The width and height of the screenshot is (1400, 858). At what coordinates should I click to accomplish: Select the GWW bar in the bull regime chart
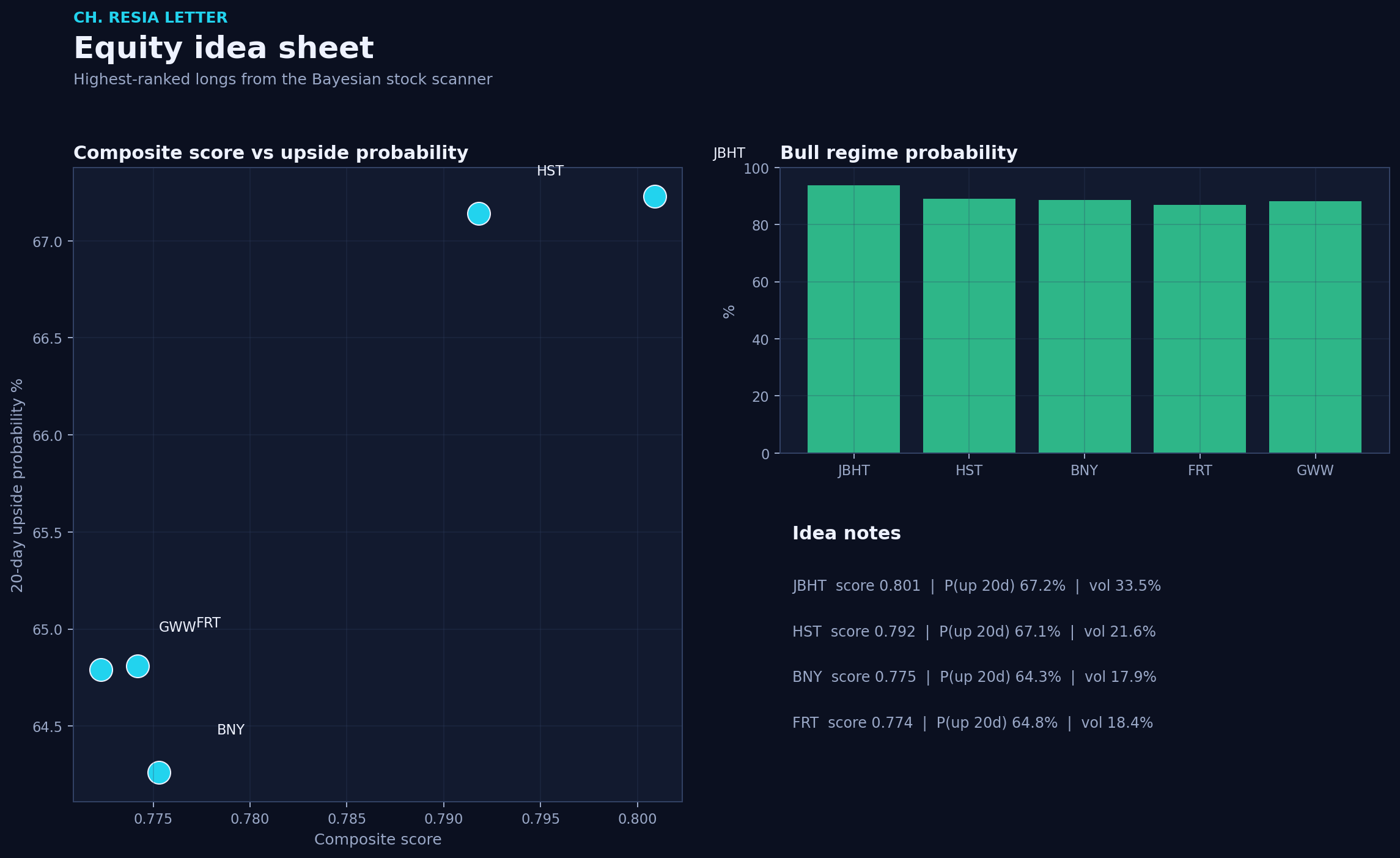[1315, 327]
